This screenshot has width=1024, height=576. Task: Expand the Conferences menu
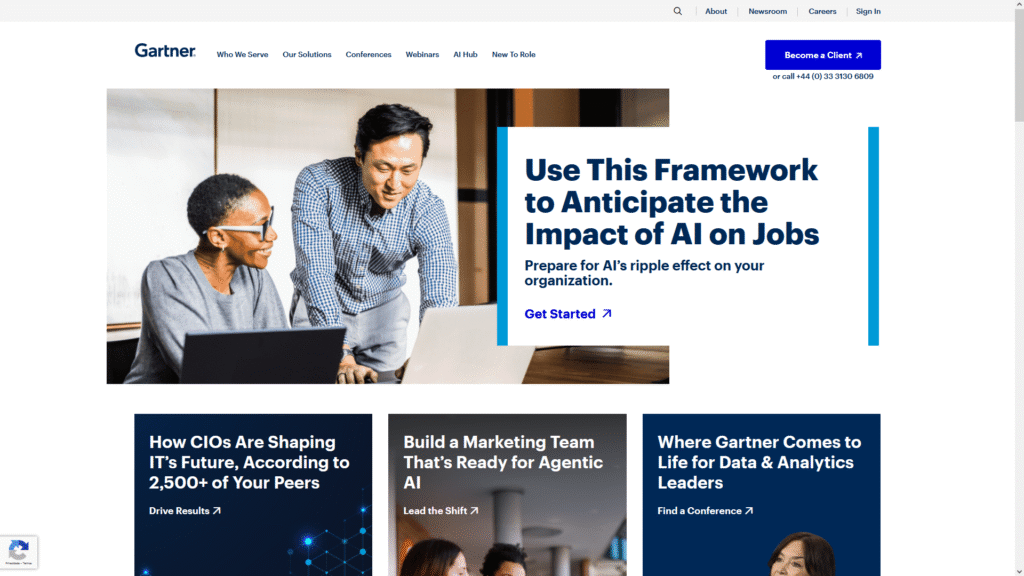[368, 54]
